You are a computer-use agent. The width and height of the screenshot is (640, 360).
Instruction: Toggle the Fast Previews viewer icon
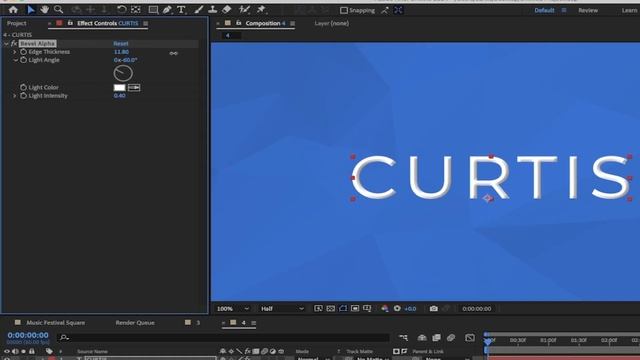318,309
